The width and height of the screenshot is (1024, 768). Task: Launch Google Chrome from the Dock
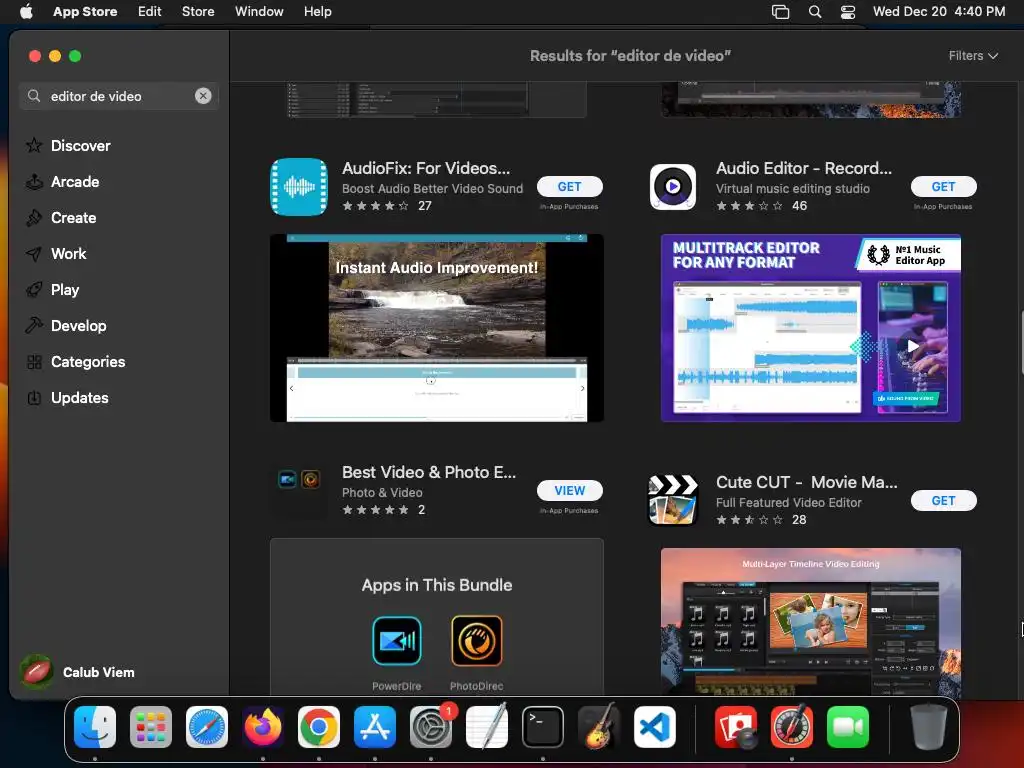click(x=319, y=727)
